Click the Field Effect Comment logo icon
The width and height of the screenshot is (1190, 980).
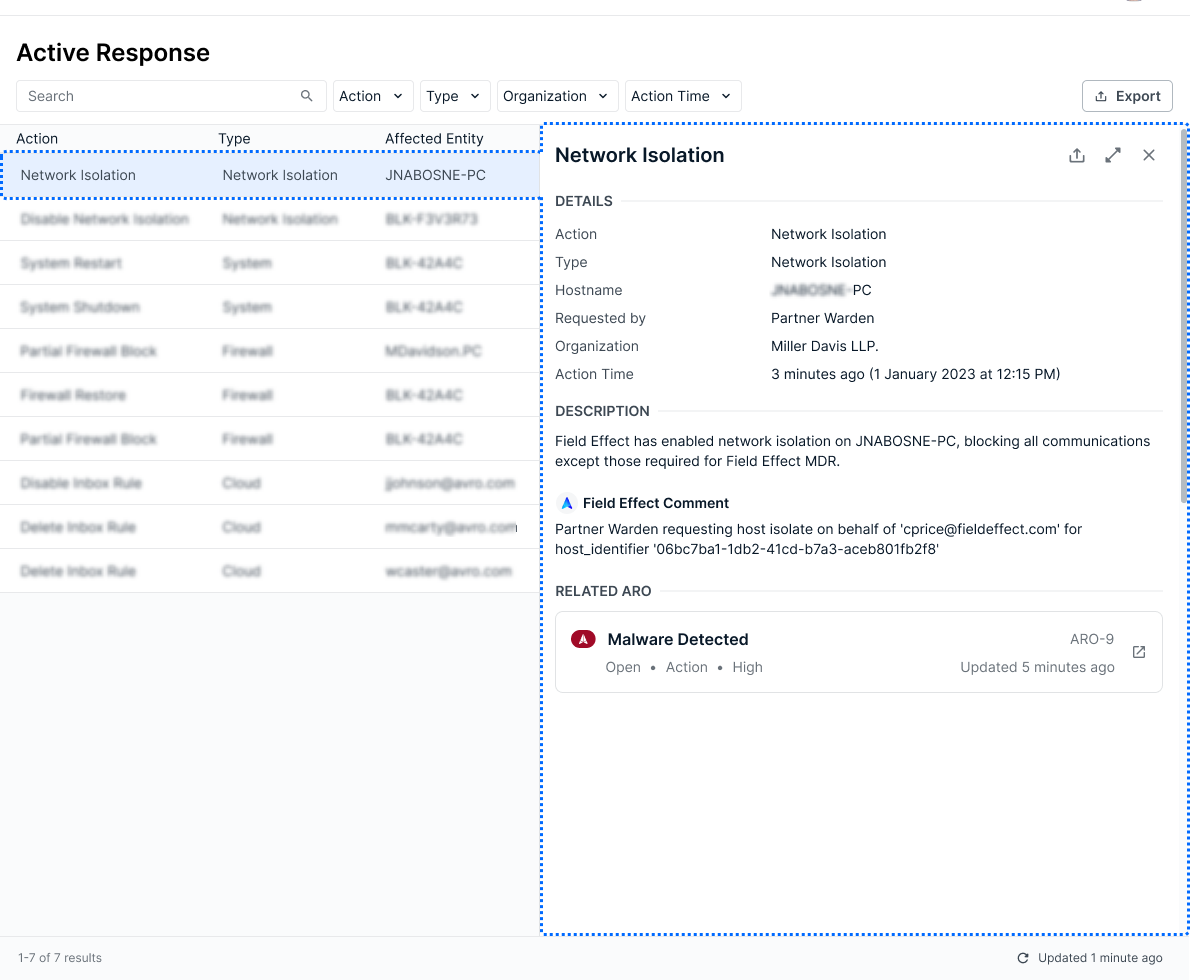[x=566, y=503]
